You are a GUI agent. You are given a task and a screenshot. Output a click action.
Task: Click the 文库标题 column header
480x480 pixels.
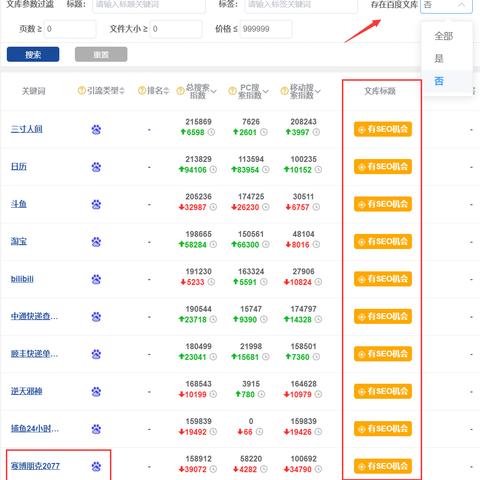point(380,91)
